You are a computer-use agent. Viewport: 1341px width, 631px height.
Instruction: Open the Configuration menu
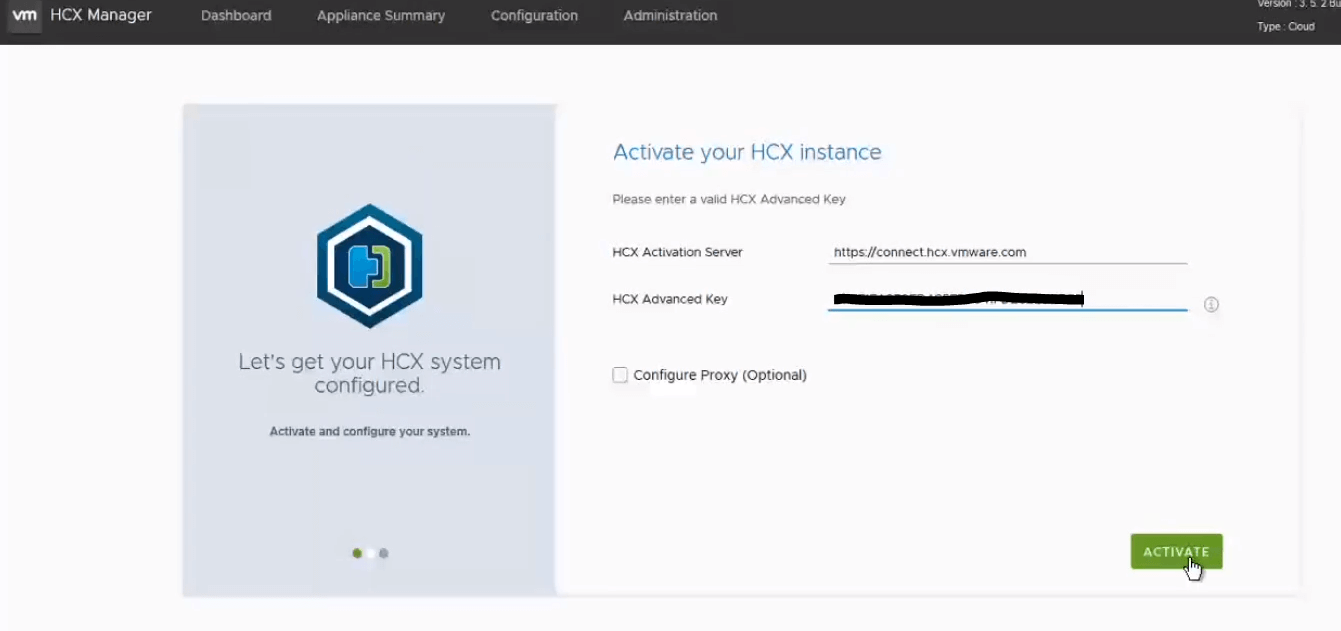coord(534,16)
